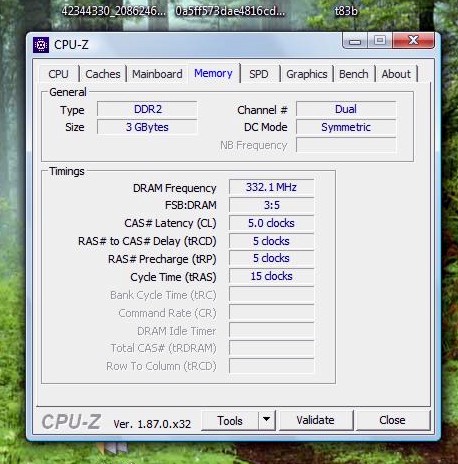This screenshot has width=458, height=464.
Task: Click the Channel # label
Action: pos(262,110)
